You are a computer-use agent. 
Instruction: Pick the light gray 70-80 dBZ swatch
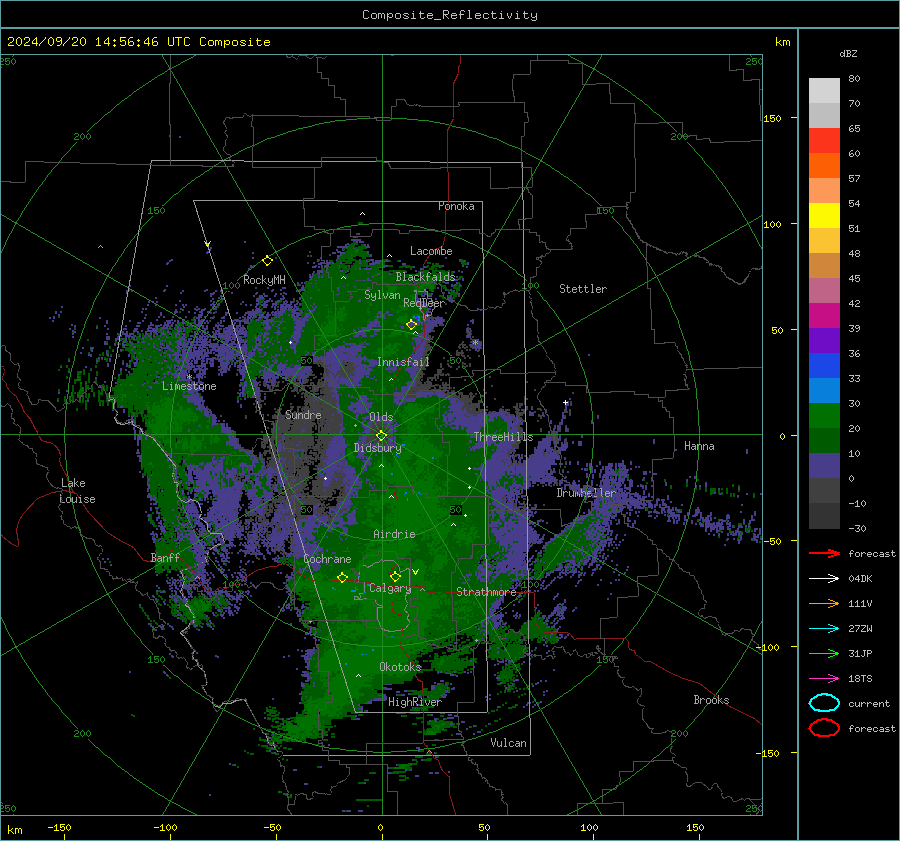824,91
